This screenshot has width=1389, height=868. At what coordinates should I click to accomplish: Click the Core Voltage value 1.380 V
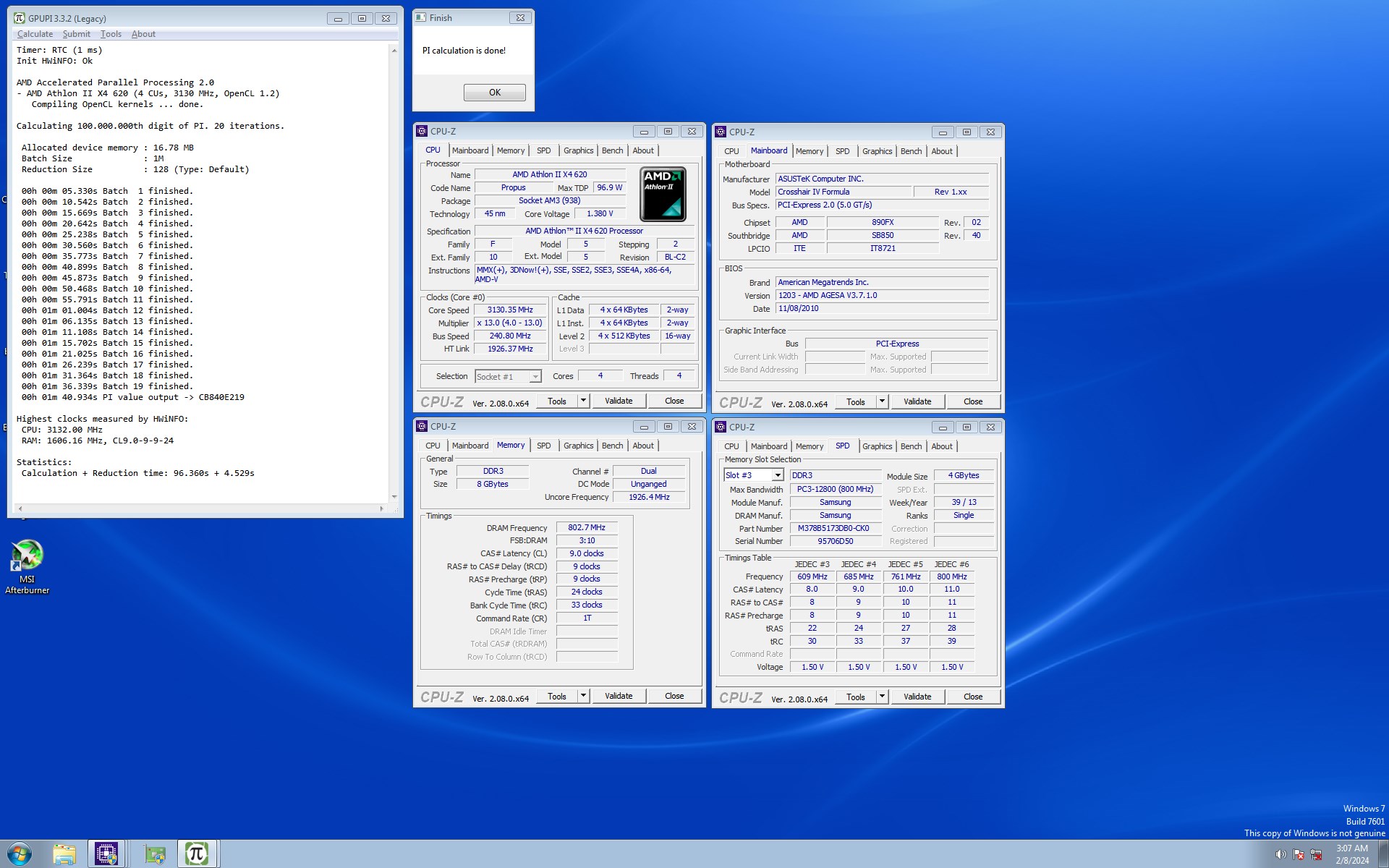click(600, 213)
